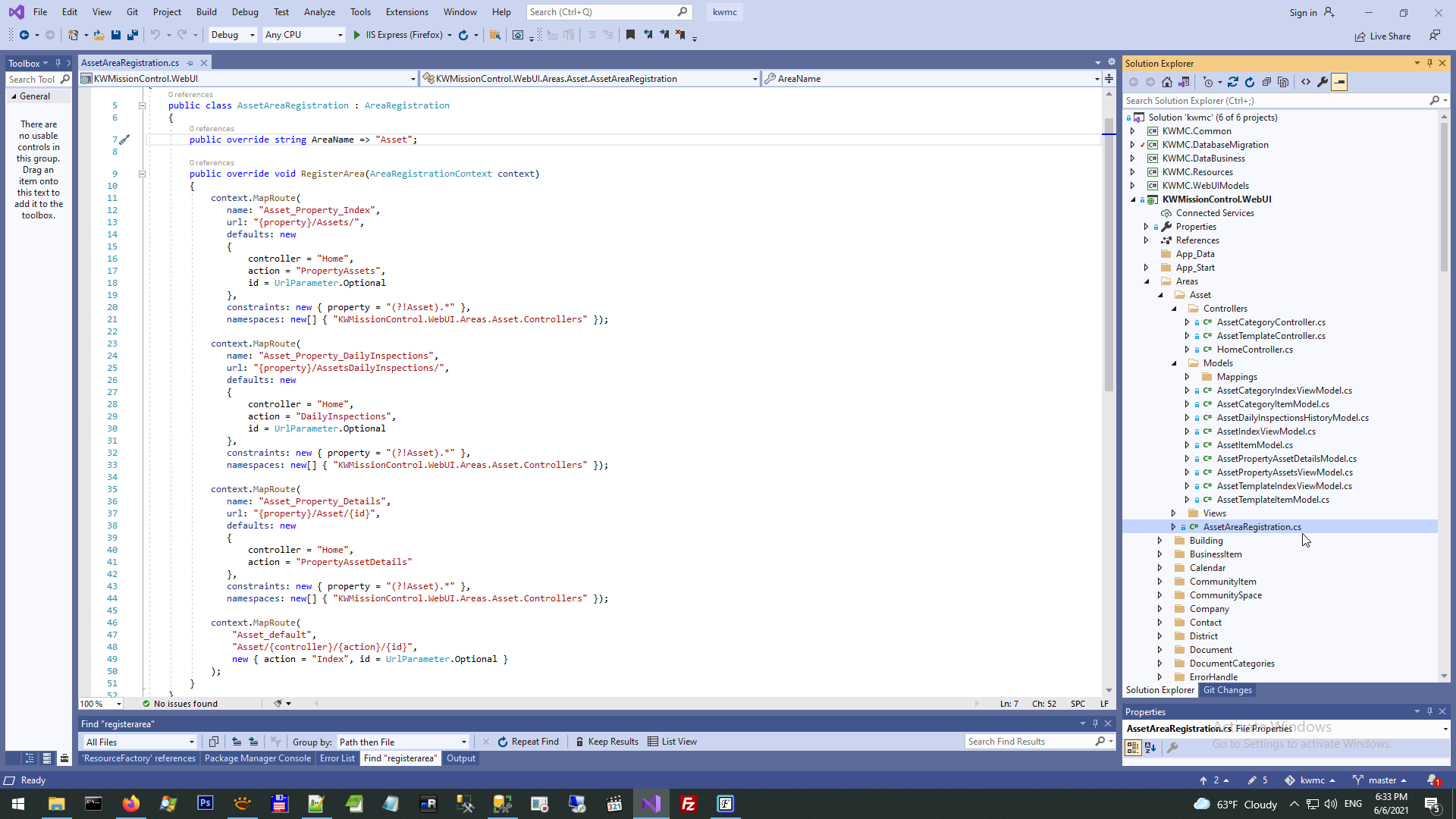Click Repeat Find button
The width and height of the screenshot is (1456, 819).
pyautogui.click(x=528, y=742)
